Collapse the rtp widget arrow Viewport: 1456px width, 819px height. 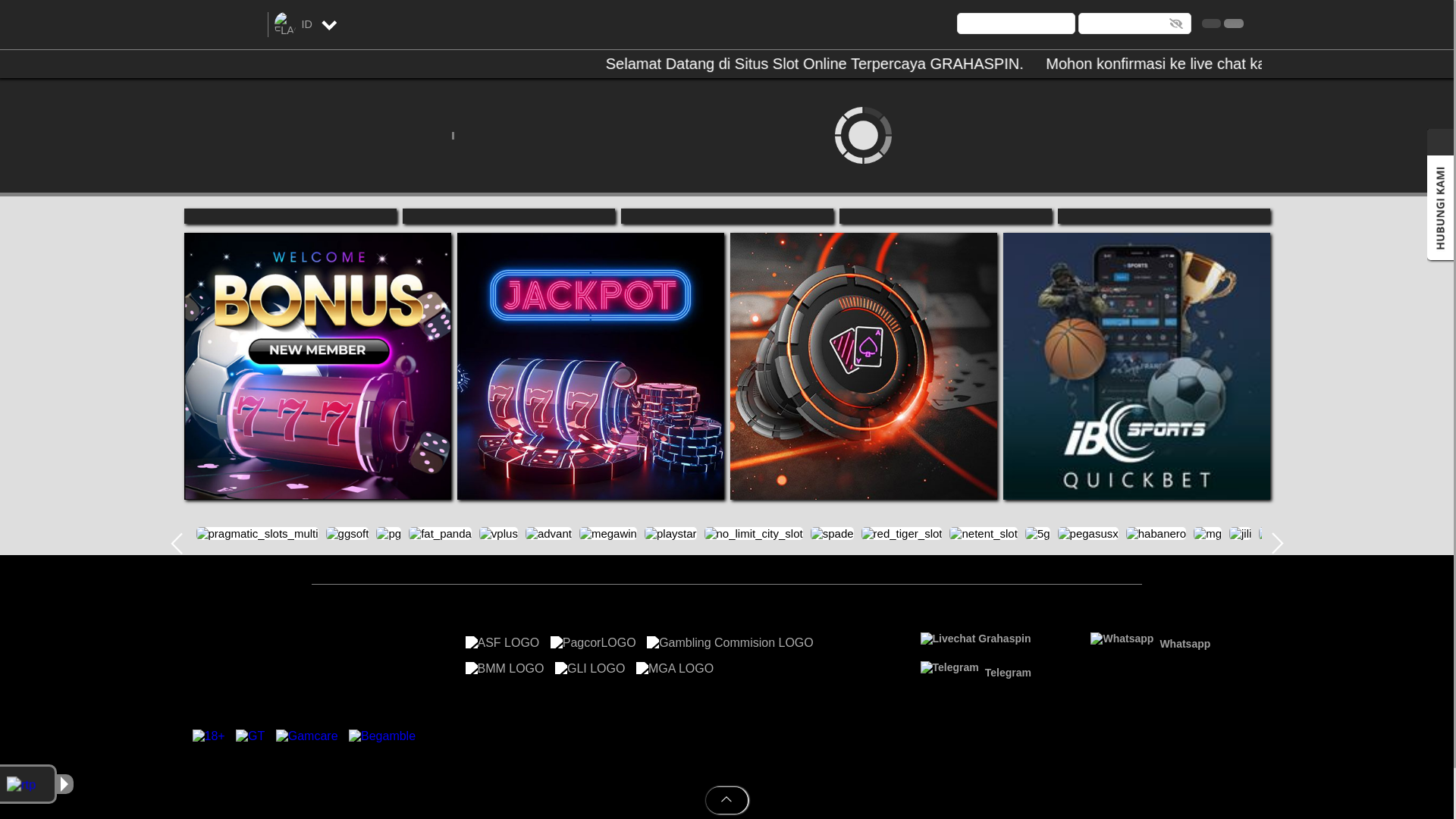pos(65,784)
